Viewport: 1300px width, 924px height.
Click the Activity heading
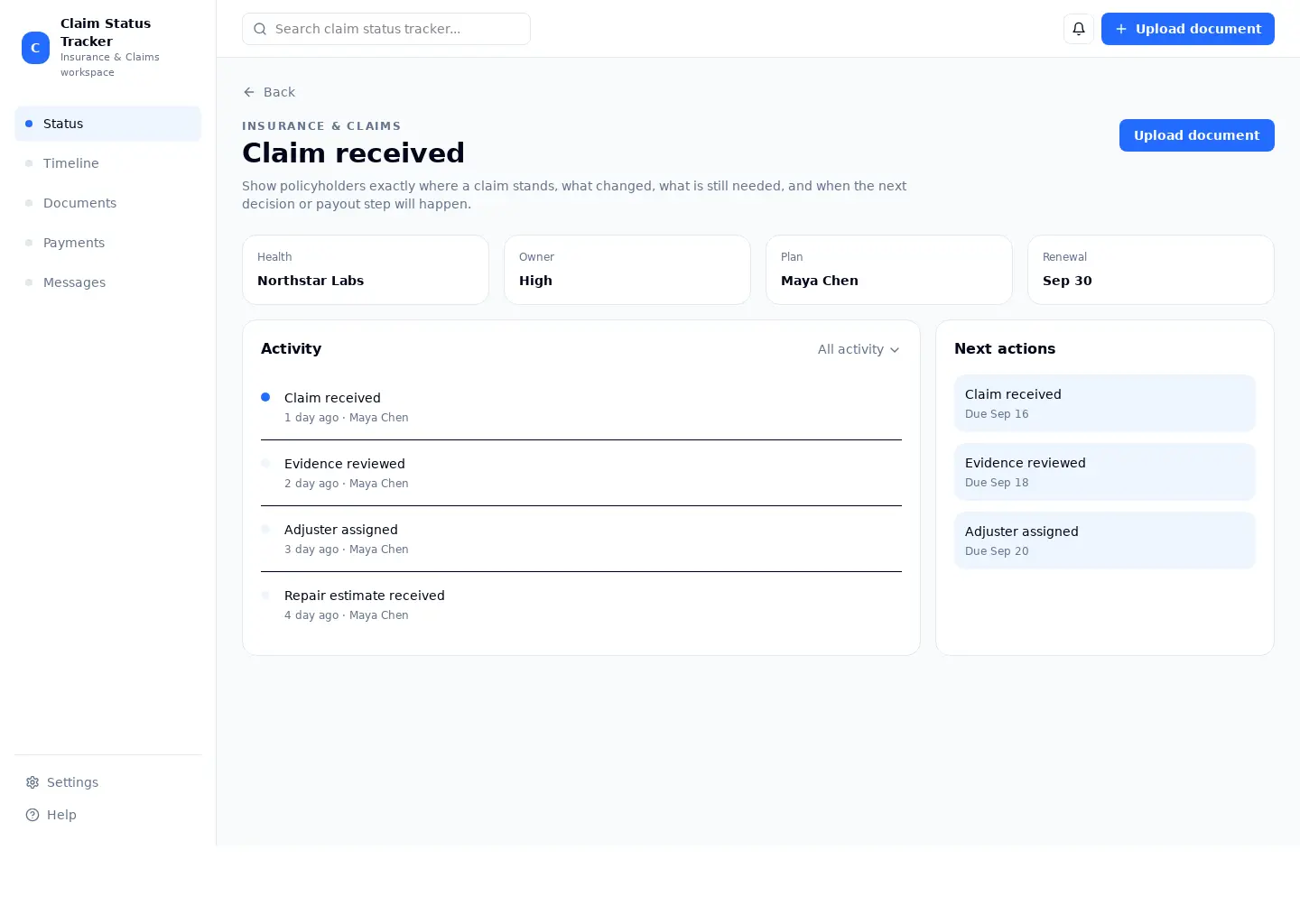pos(291,348)
